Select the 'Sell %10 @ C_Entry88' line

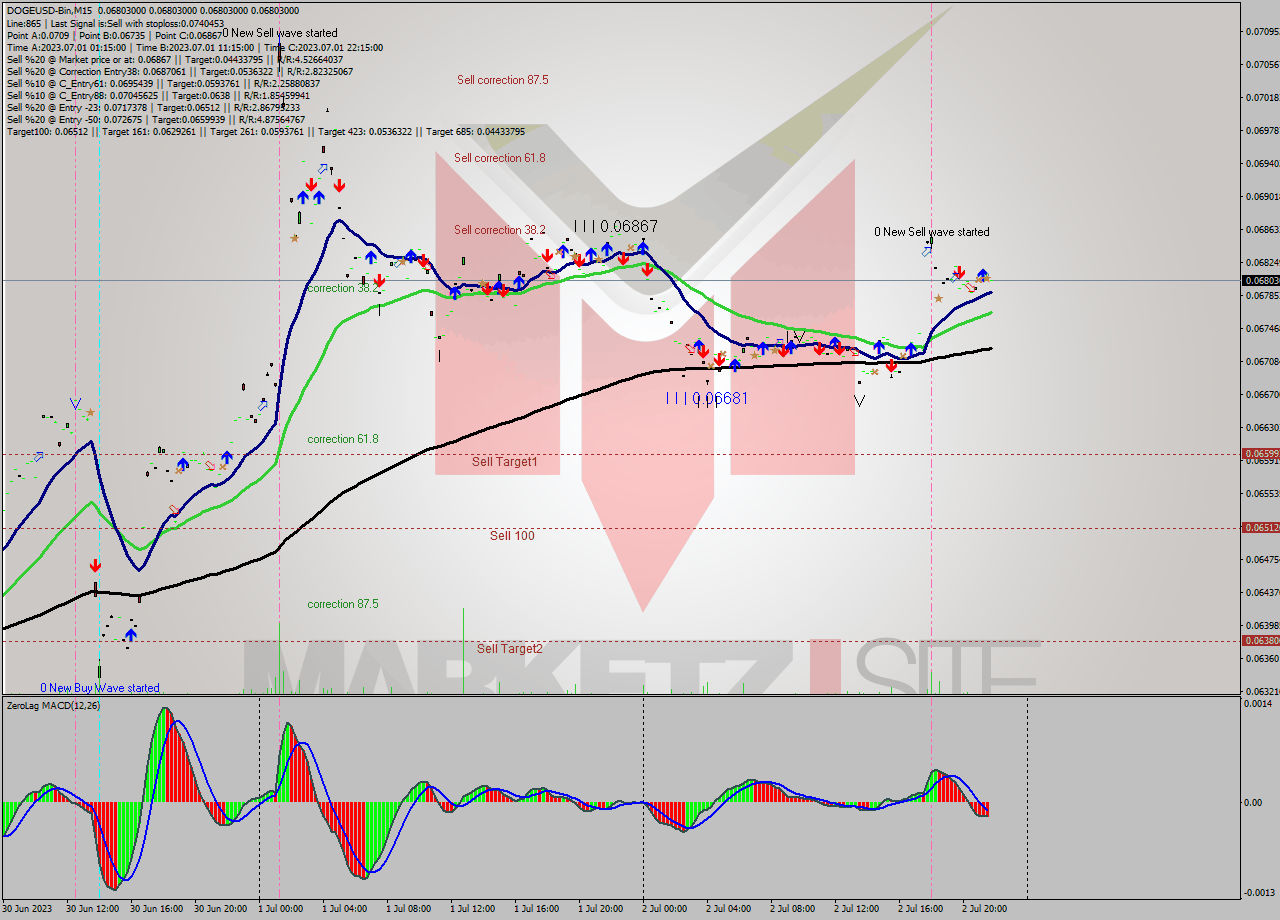tap(160, 95)
